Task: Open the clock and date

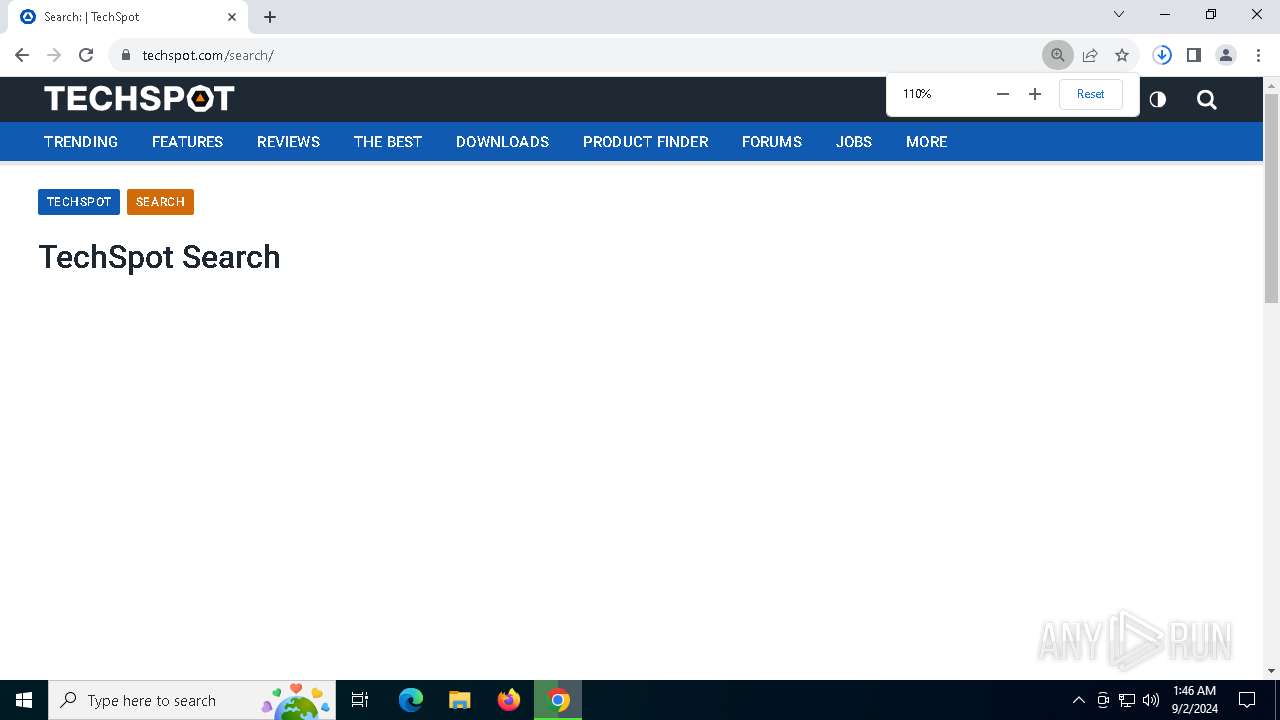Action: click(1194, 700)
